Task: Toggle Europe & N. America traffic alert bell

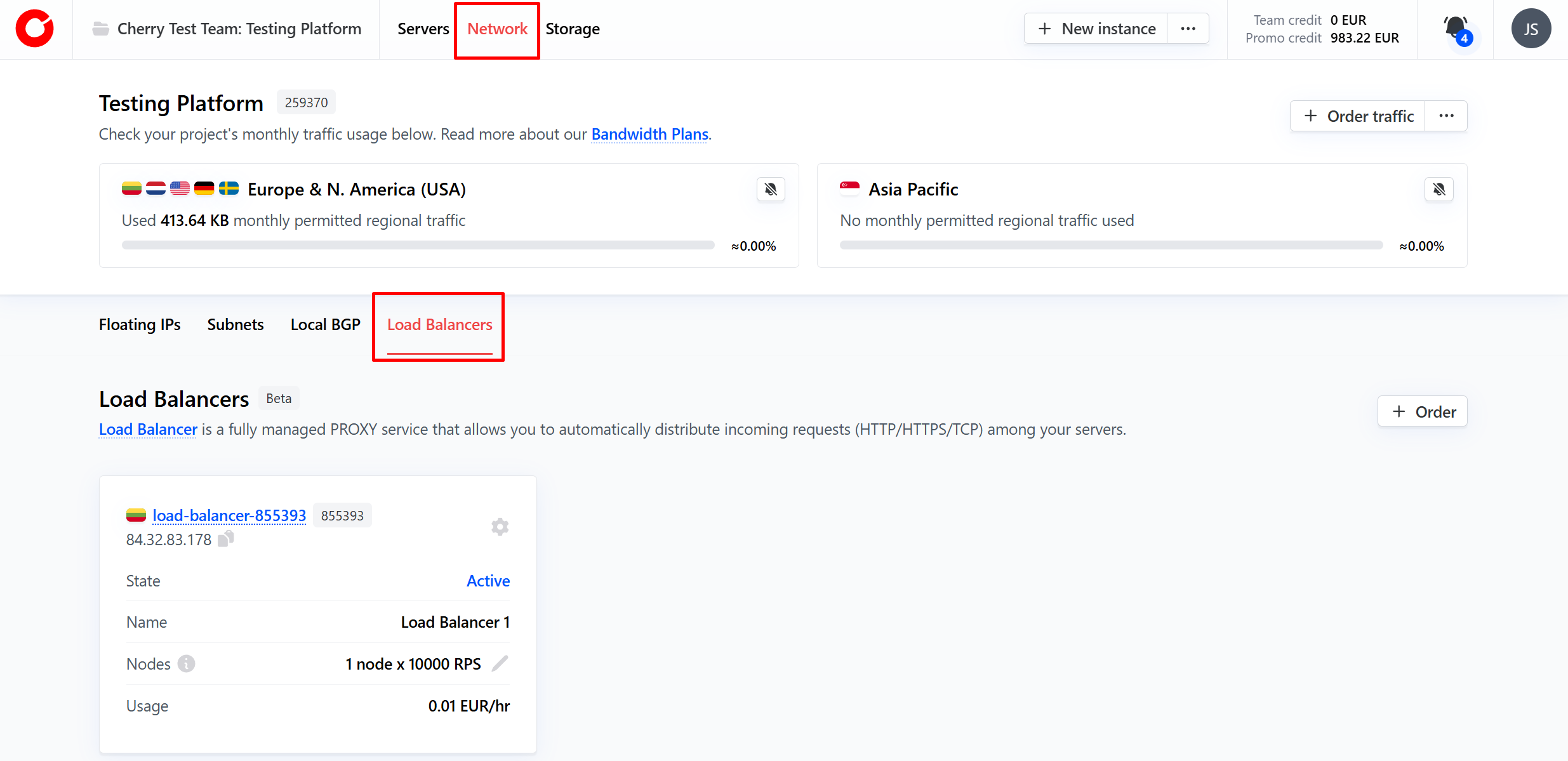Action: coord(771,189)
